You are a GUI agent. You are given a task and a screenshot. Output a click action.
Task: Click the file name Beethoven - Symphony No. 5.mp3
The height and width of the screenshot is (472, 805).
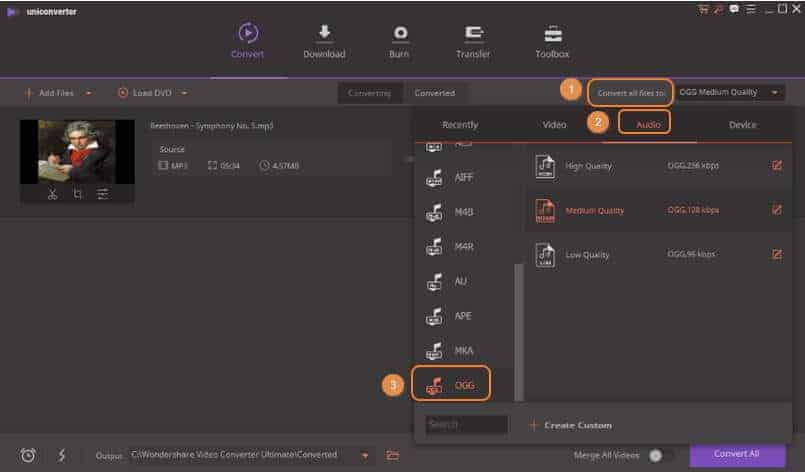click(212, 126)
